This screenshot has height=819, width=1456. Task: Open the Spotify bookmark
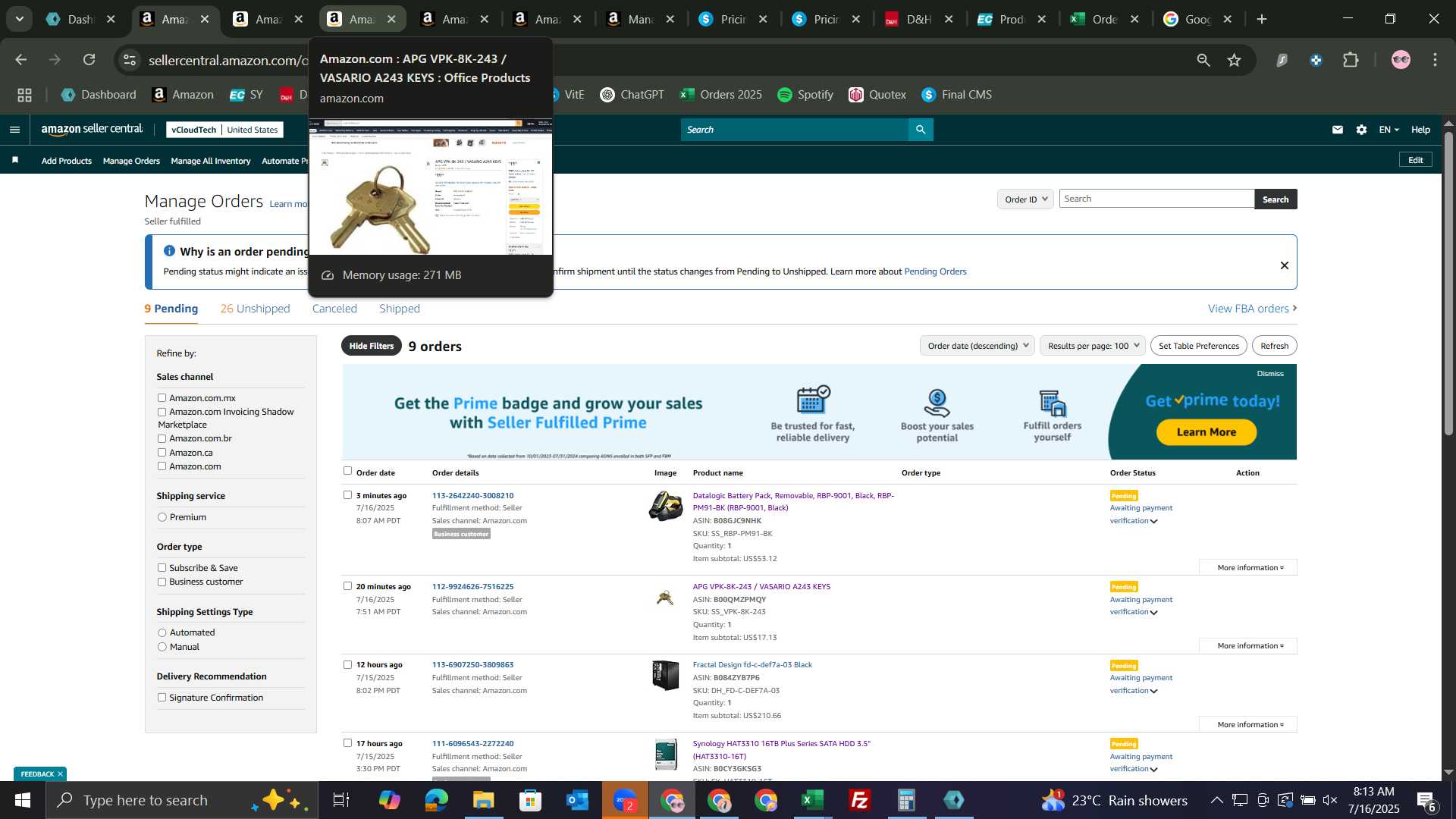pyautogui.click(x=805, y=95)
